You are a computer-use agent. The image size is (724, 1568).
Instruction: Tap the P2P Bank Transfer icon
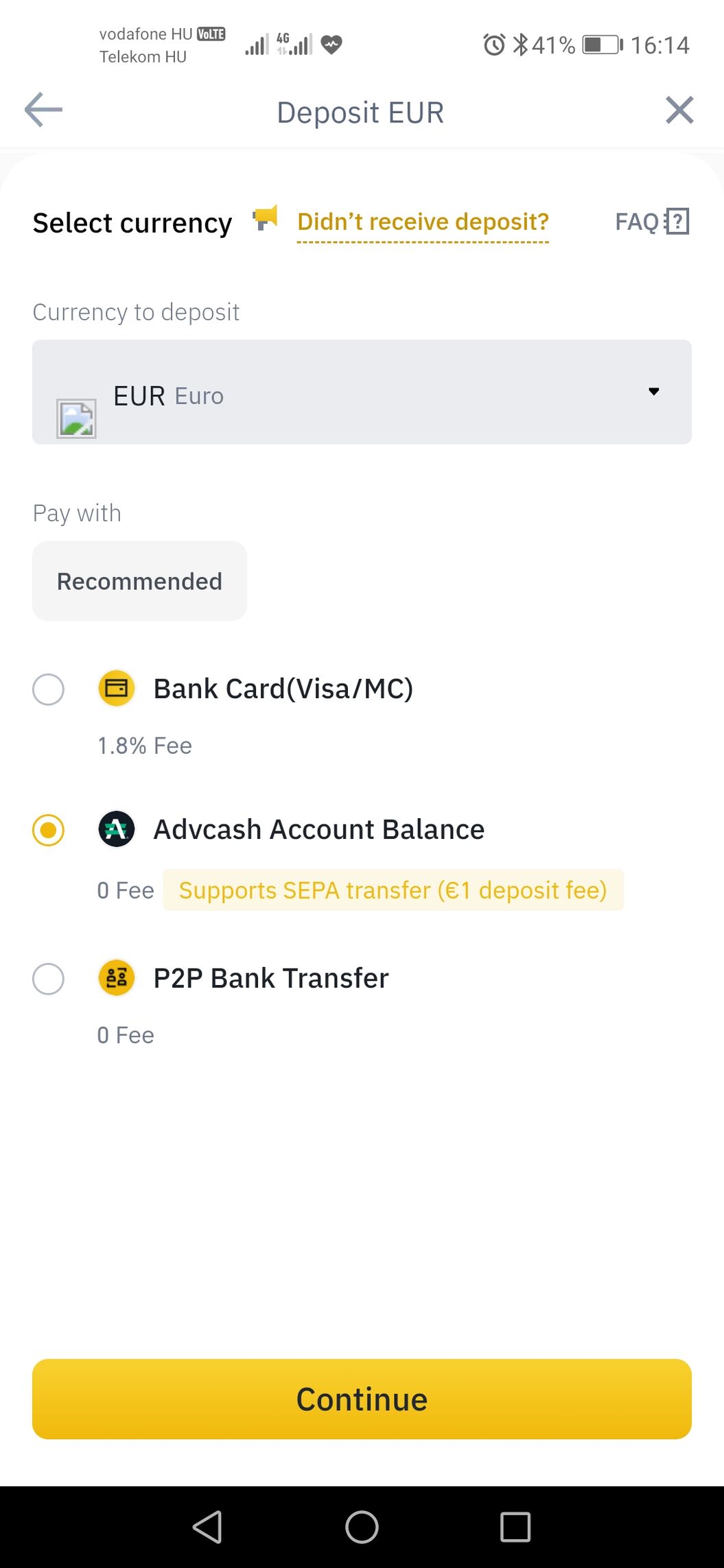[117, 977]
